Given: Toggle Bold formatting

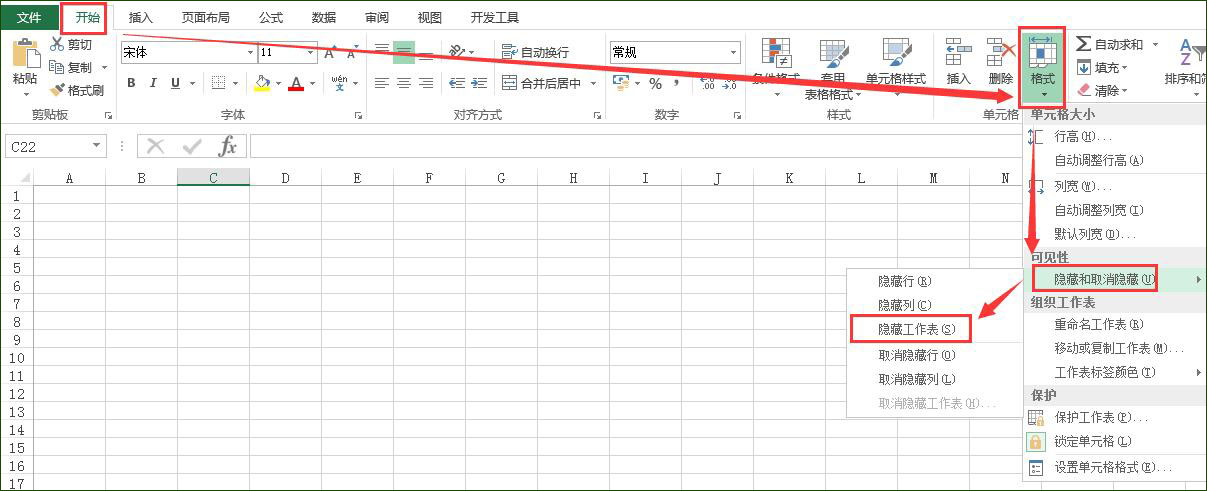Looking at the screenshot, I should [130, 83].
